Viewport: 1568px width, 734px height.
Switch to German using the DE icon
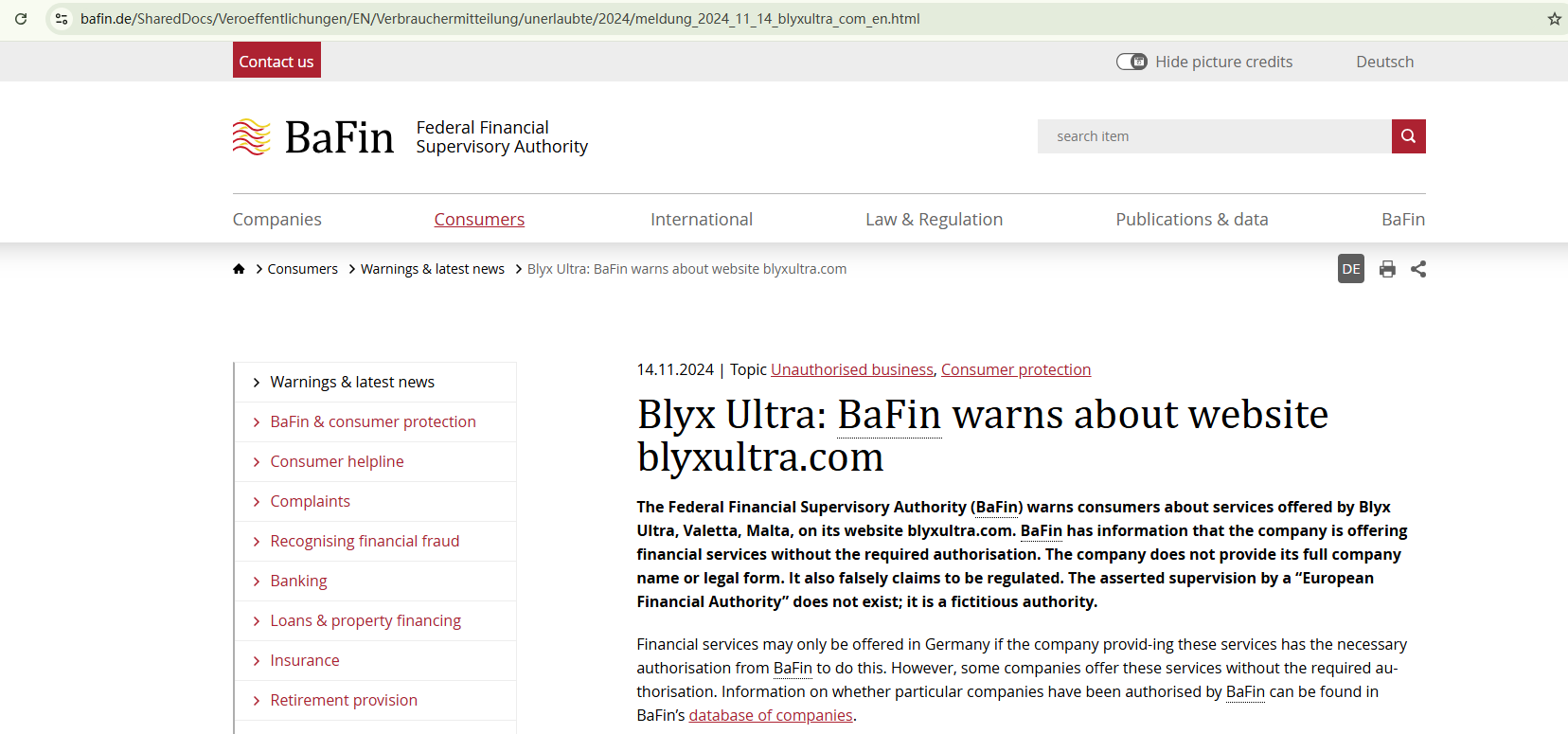[x=1351, y=269]
